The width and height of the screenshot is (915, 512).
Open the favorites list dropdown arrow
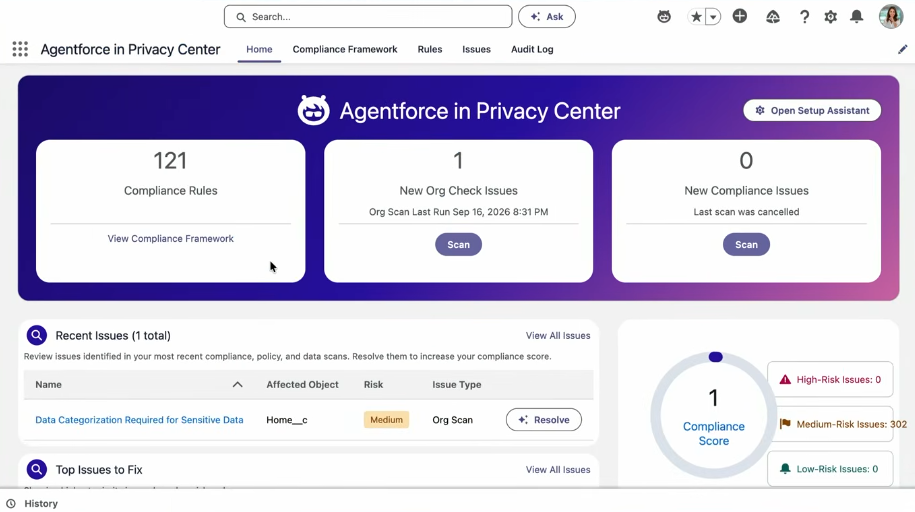coord(713,17)
